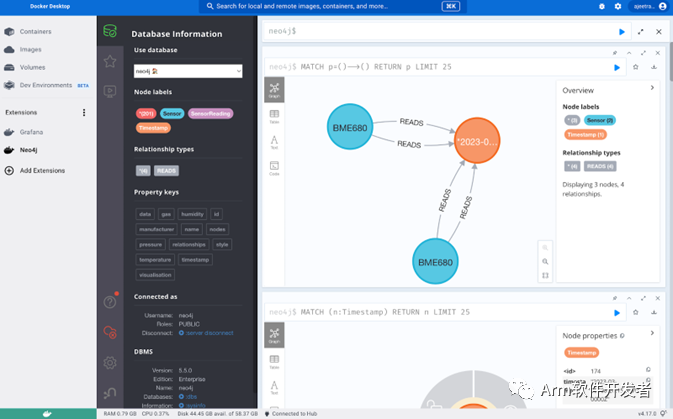The width and height of the screenshot is (673, 419).
Task: Open Volumes in Docker Desktop sidebar
Action: click(x=32, y=67)
